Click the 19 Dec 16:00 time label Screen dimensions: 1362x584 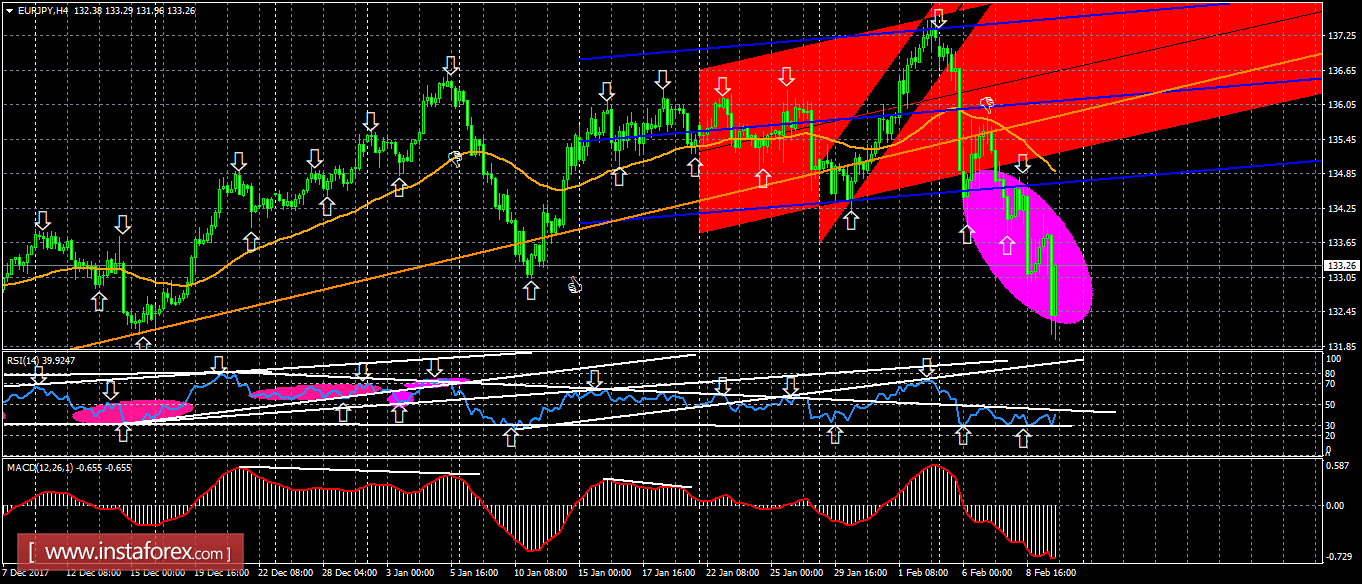pyautogui.click(x=222, y=574)
